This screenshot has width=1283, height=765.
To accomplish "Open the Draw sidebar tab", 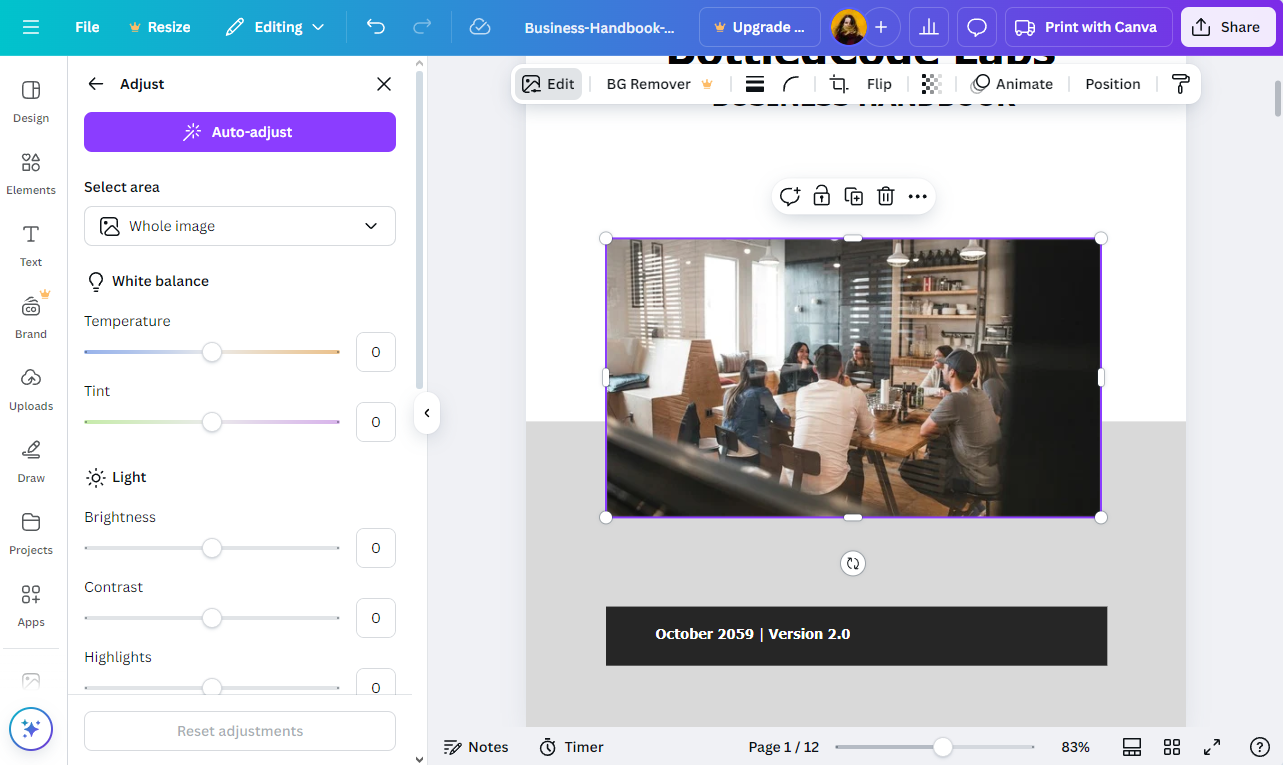I will click(31, 461).
